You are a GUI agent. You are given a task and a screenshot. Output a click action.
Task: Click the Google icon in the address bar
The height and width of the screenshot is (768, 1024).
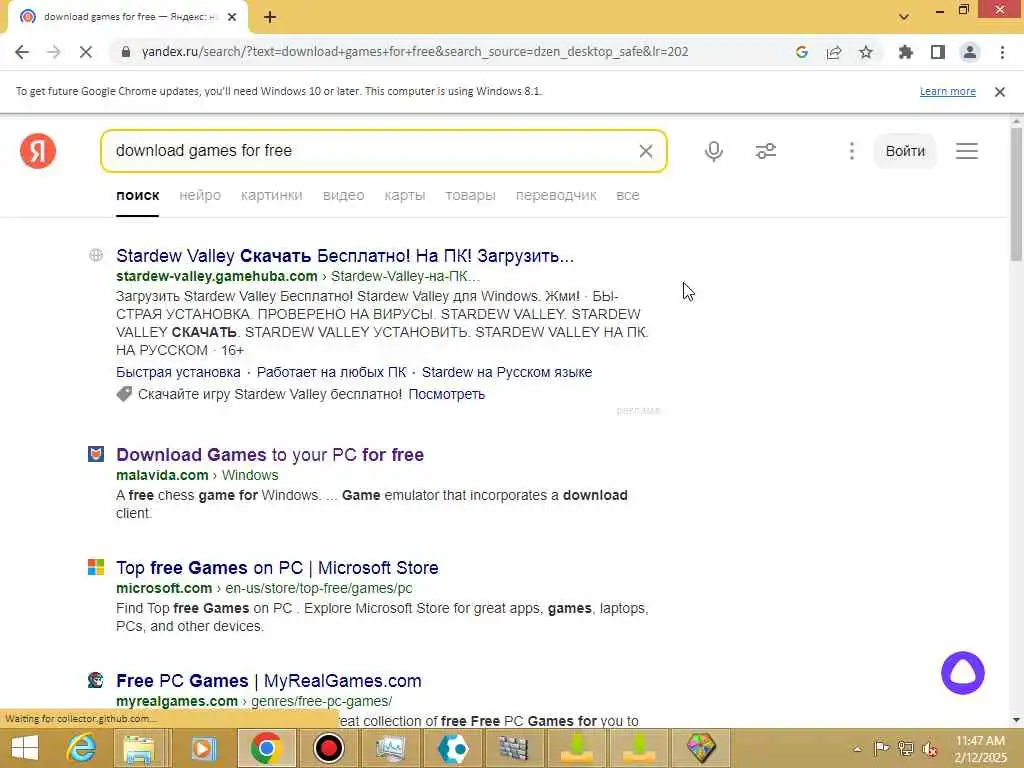point(801,52)
